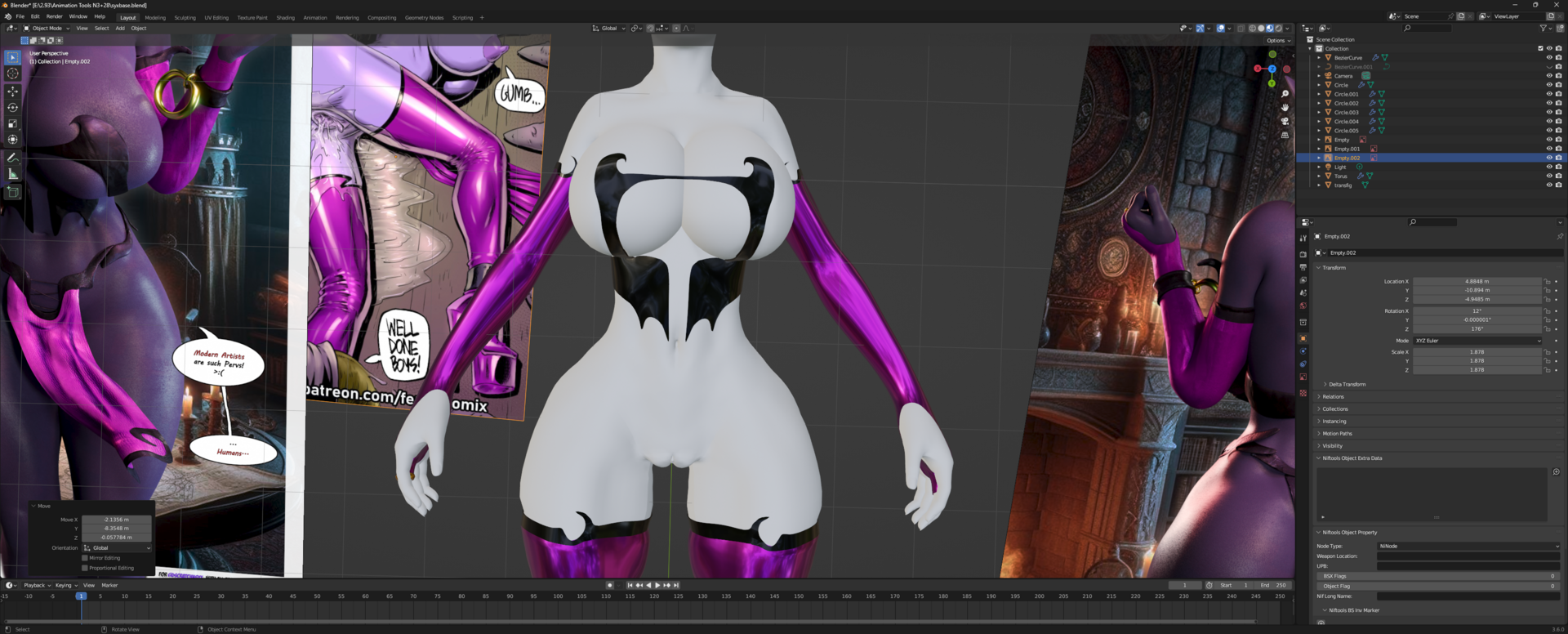This screenshot has width=1568, height=634.
Task: Switch to the Geometry Nodes workspace tab
Action: 424,17
